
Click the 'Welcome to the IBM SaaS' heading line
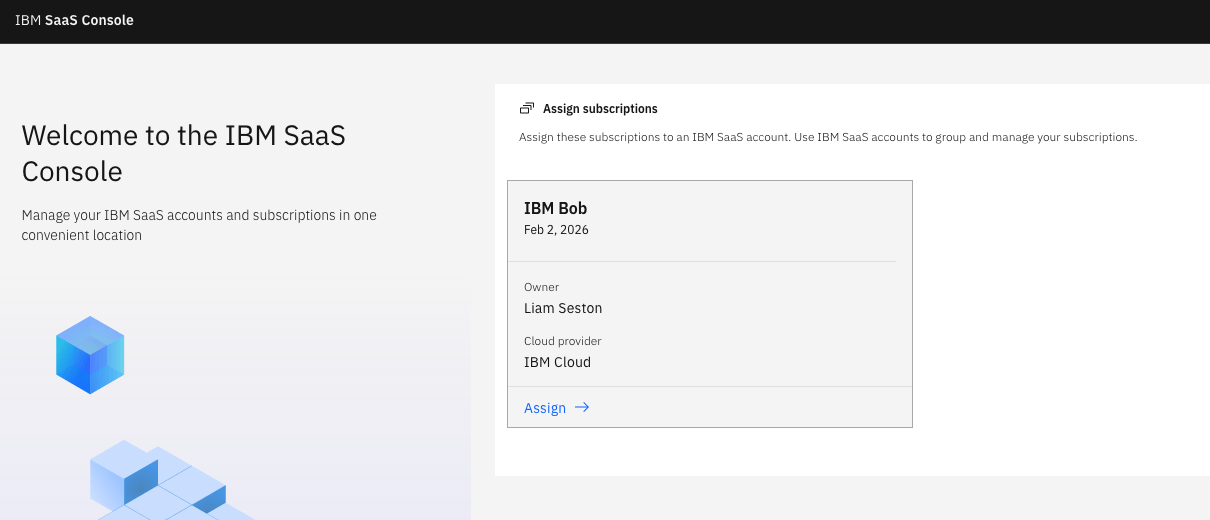[x=183, y=136]
